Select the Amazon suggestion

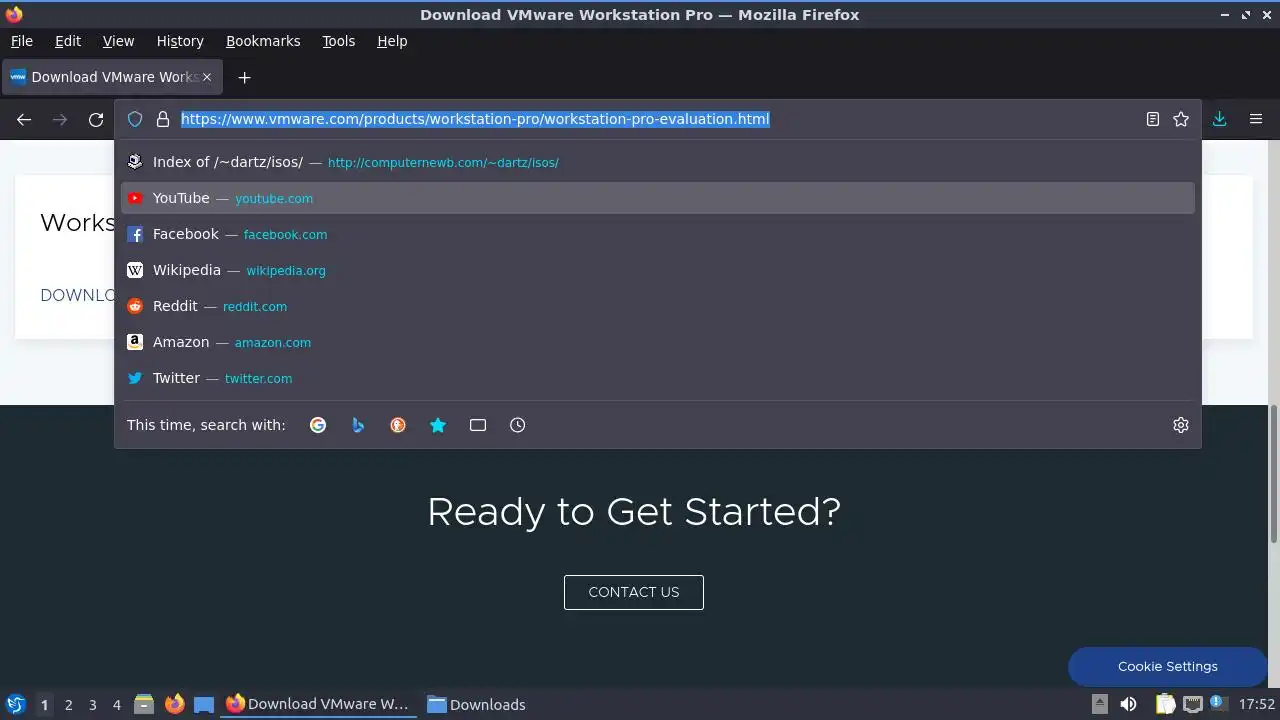(658, 342)
